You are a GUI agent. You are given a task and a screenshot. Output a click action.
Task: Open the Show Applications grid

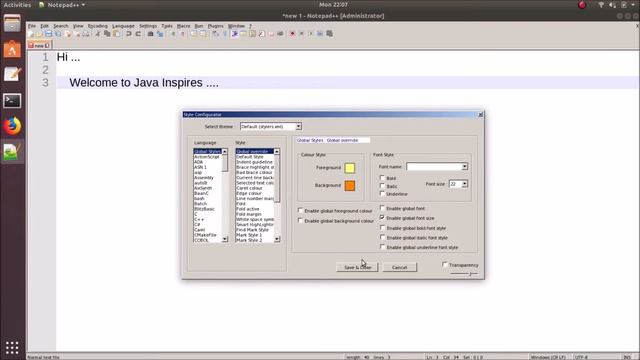(x=12, y=347)
